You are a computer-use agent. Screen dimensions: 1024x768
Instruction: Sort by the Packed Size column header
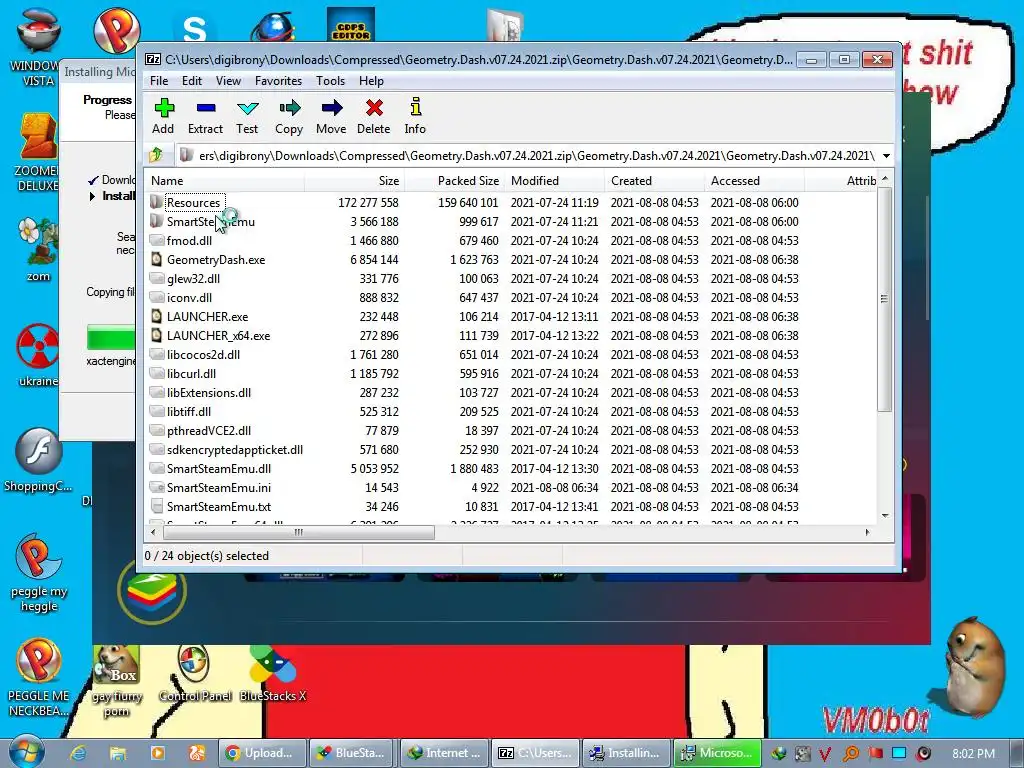(455, 181)
